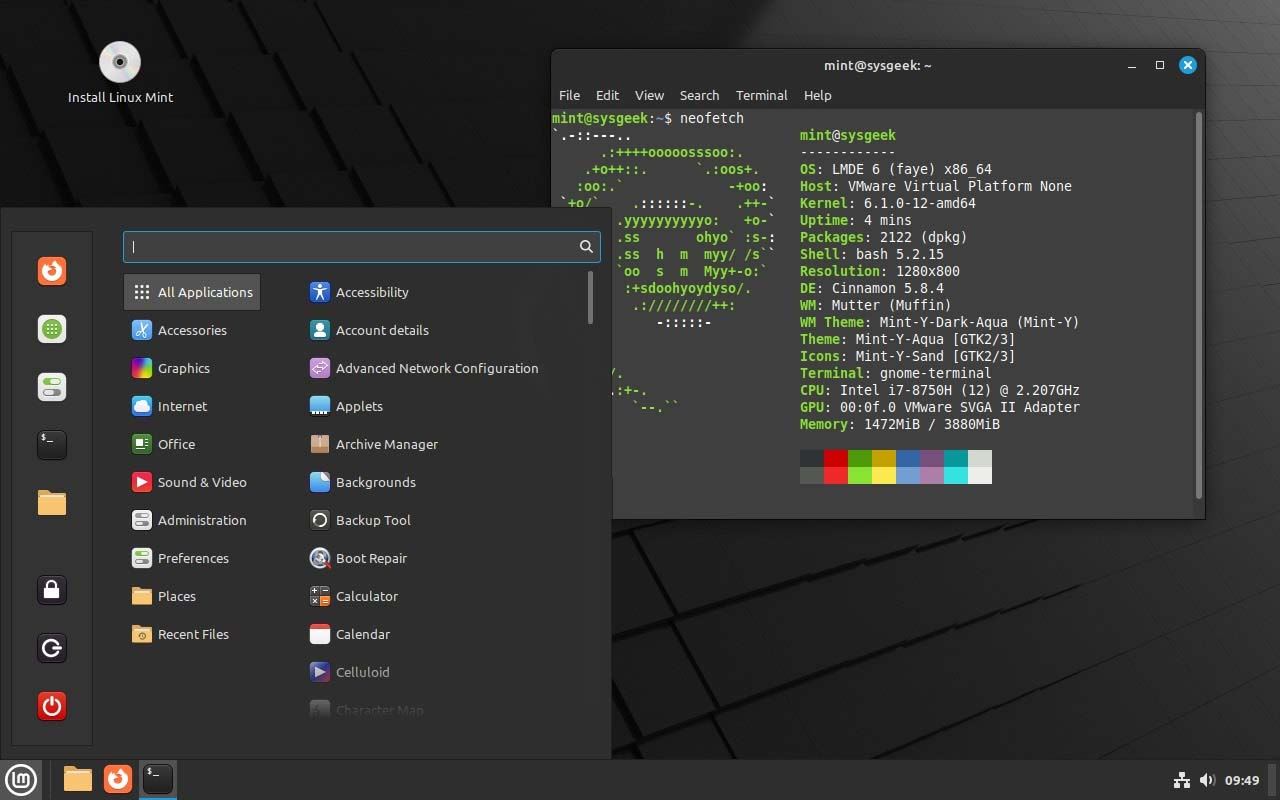Open the network icon in the system tray
1280x800 pixels.
1182,779
